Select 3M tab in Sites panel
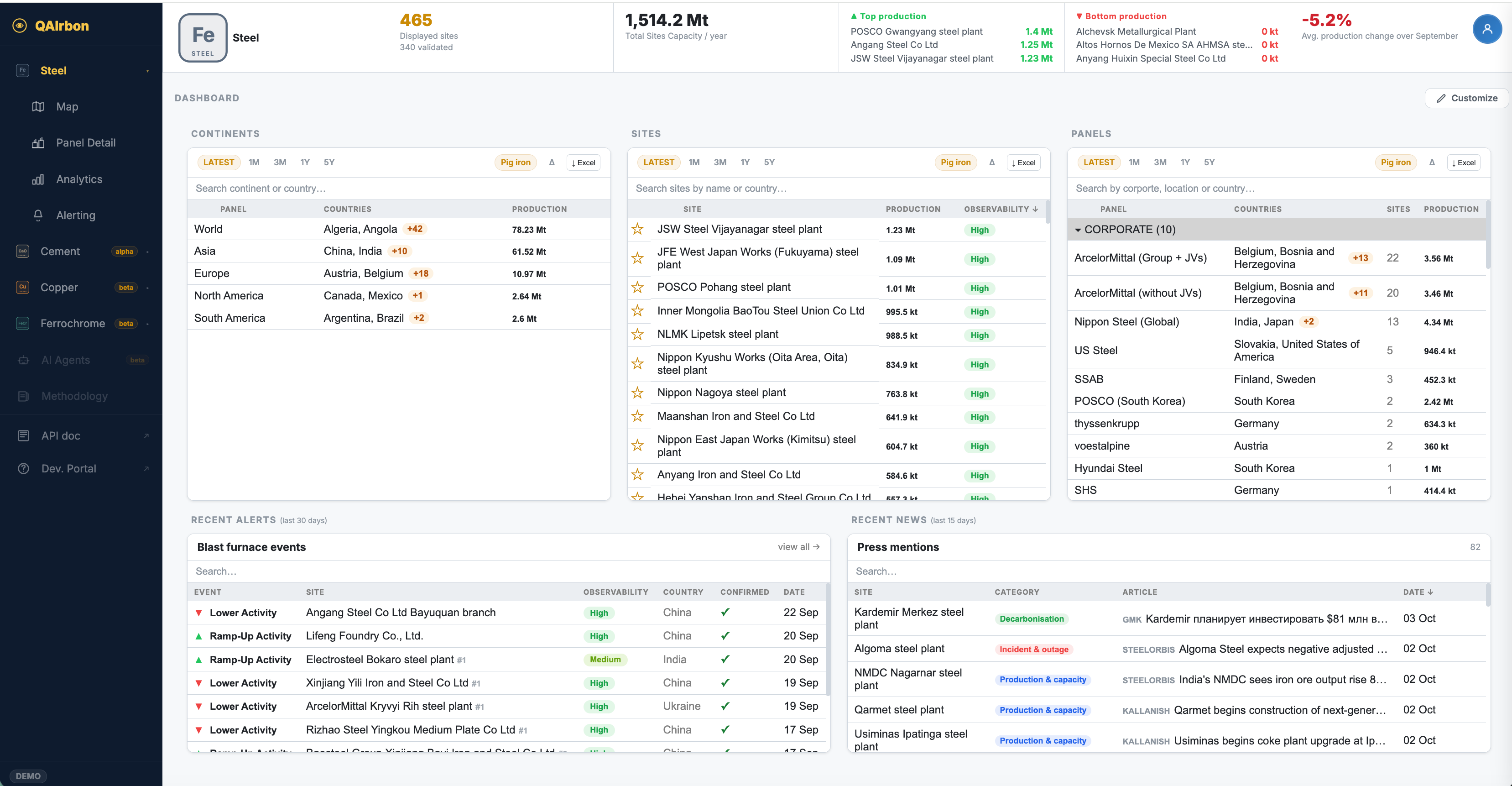 pos(720,162)
